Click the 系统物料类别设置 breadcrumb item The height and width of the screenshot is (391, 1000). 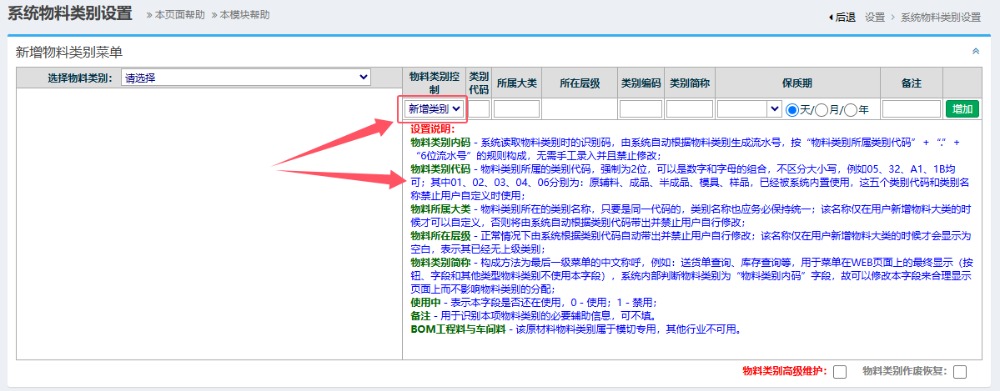coord(941,17)
